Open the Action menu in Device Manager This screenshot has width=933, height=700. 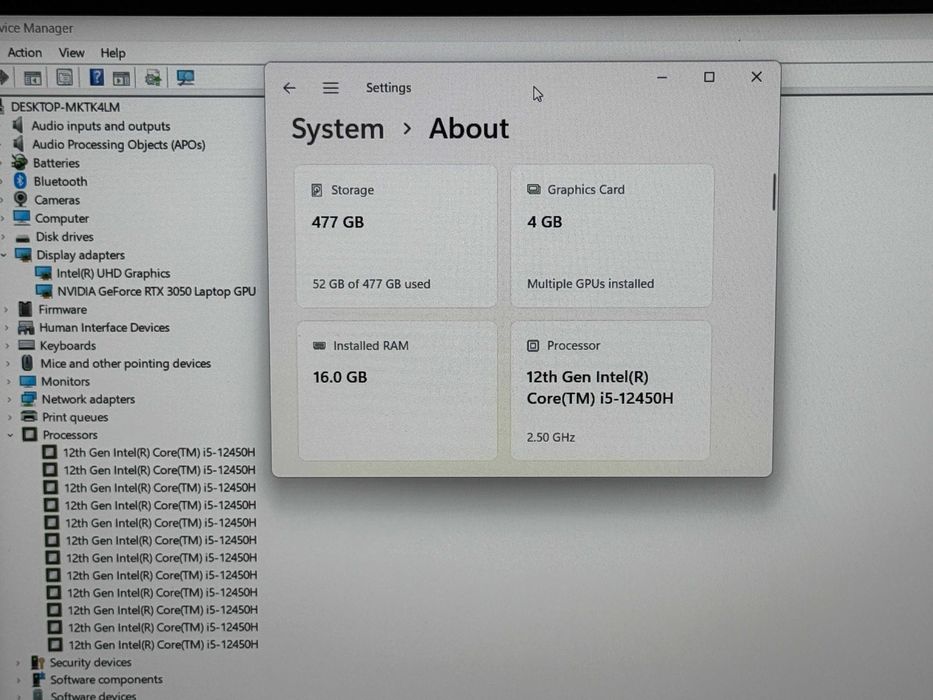(x=24, y=52)
